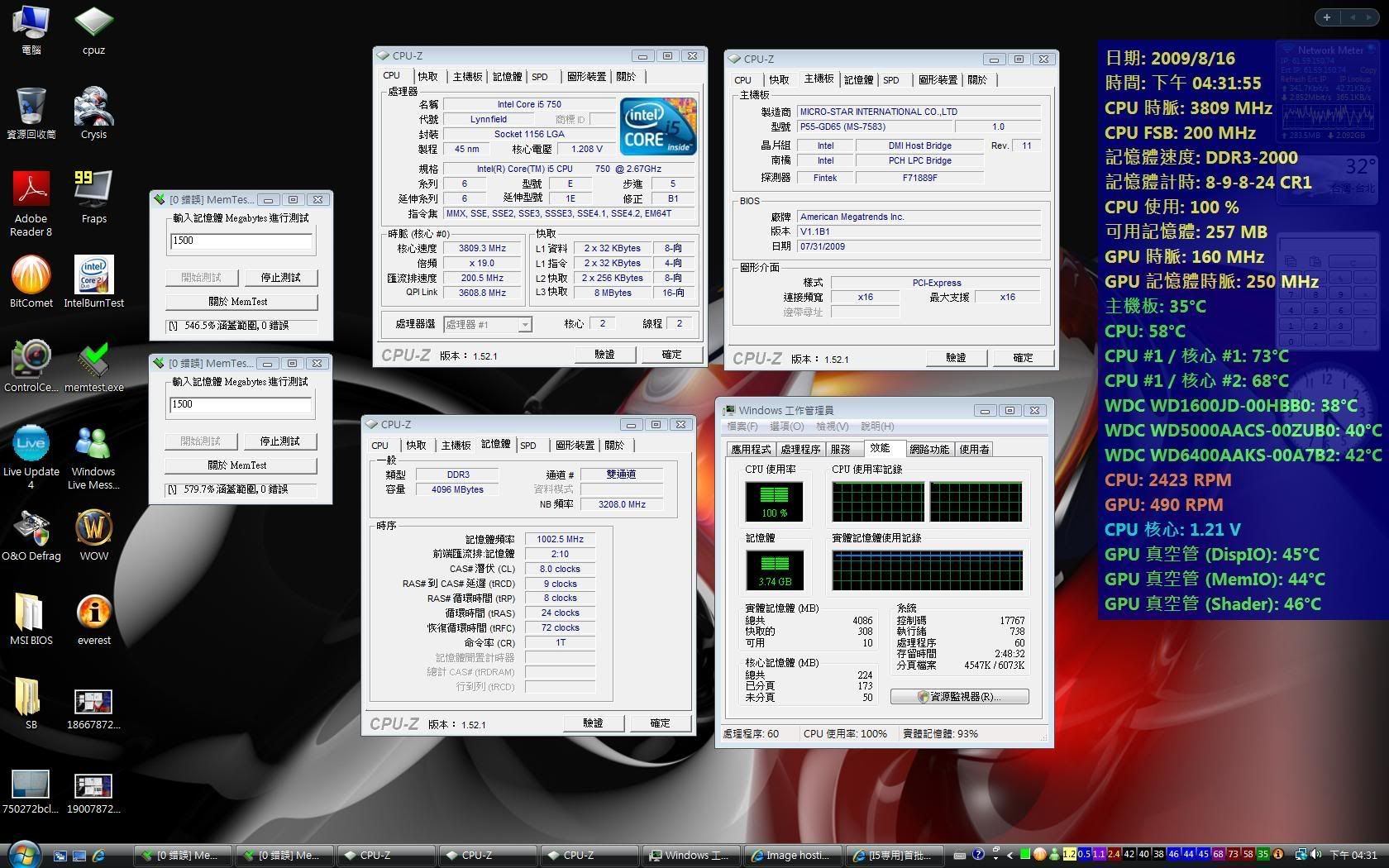The height and width of the screenshot is (868, 1389).
Task: Click the Memory 3.74 GB meter in Task Manager
Action: 775,570
